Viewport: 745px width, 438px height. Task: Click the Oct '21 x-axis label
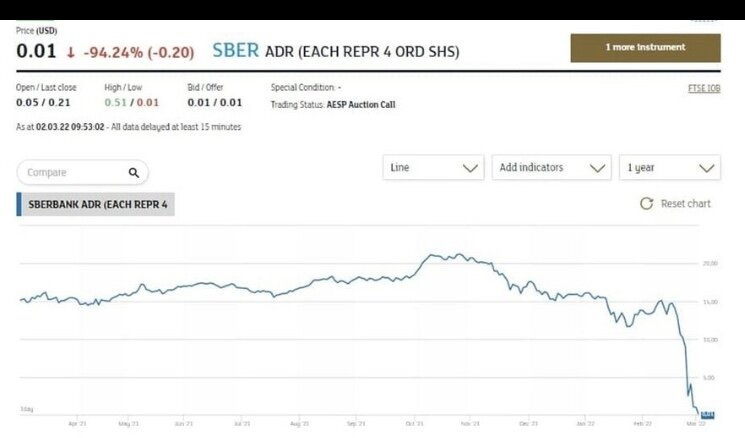point(414,423)
